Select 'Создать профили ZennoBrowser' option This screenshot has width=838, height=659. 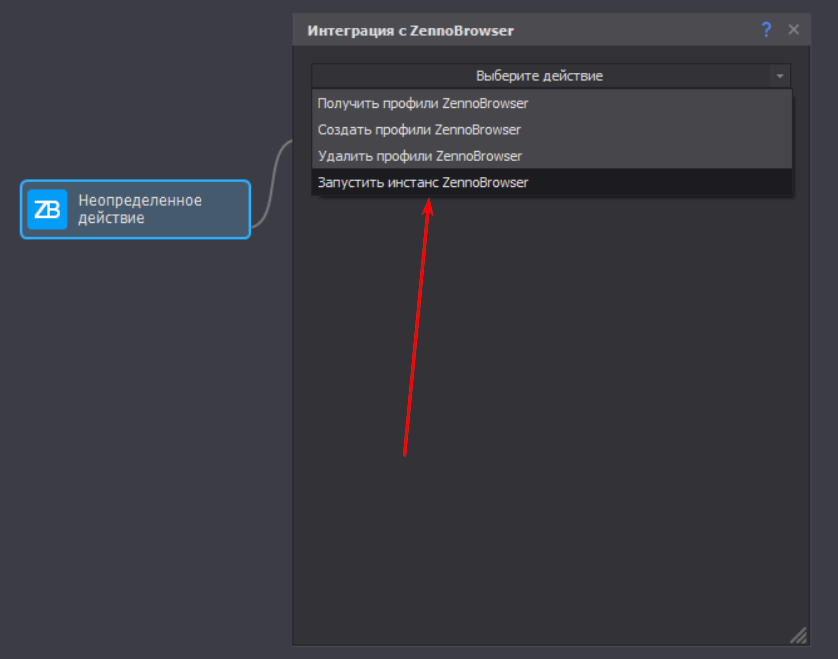tap(552, 130)
